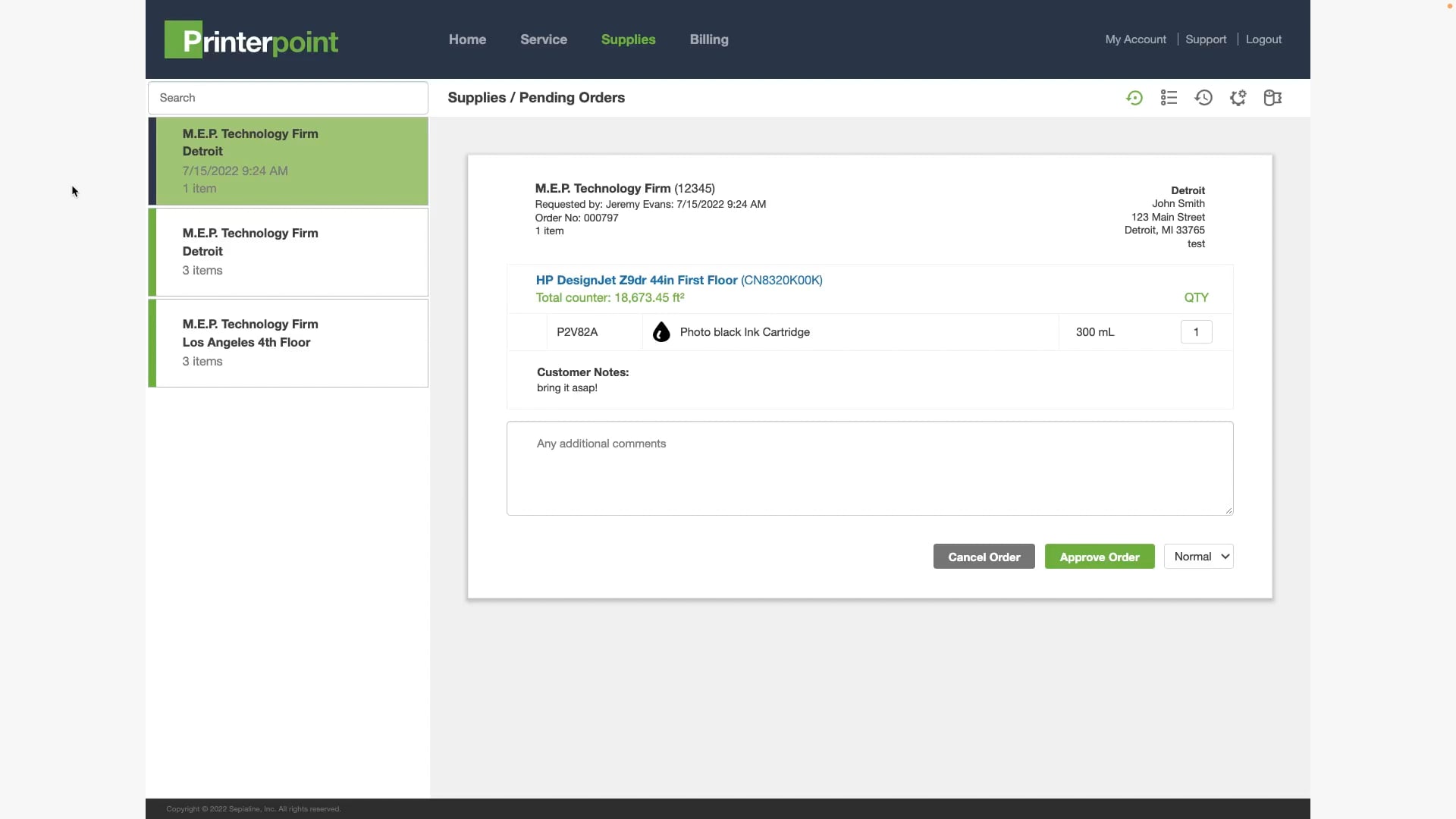Viewport: 1456px width, 819px height.
Task: Click the Billing menu tab
Action: (708, 39)
